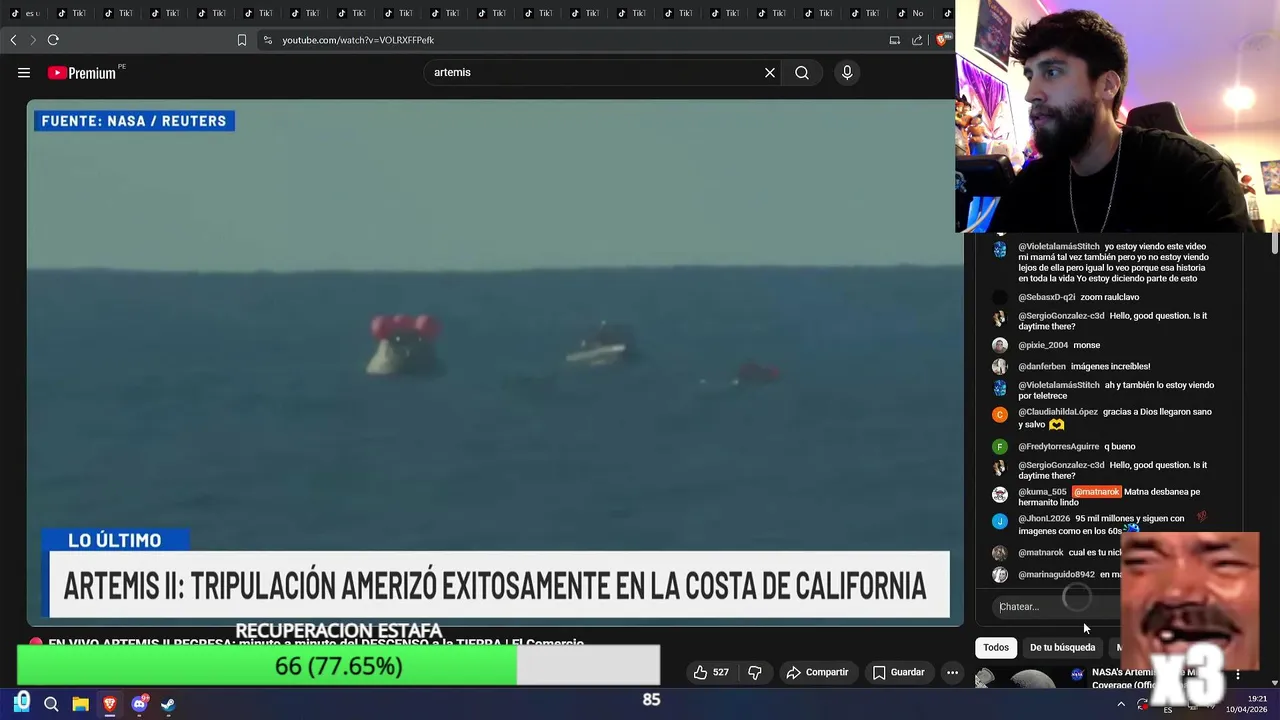Open File Explorer from the taskbar
Image resolution: width=1280 pixels, height=720 pixels.
[80, 704]
